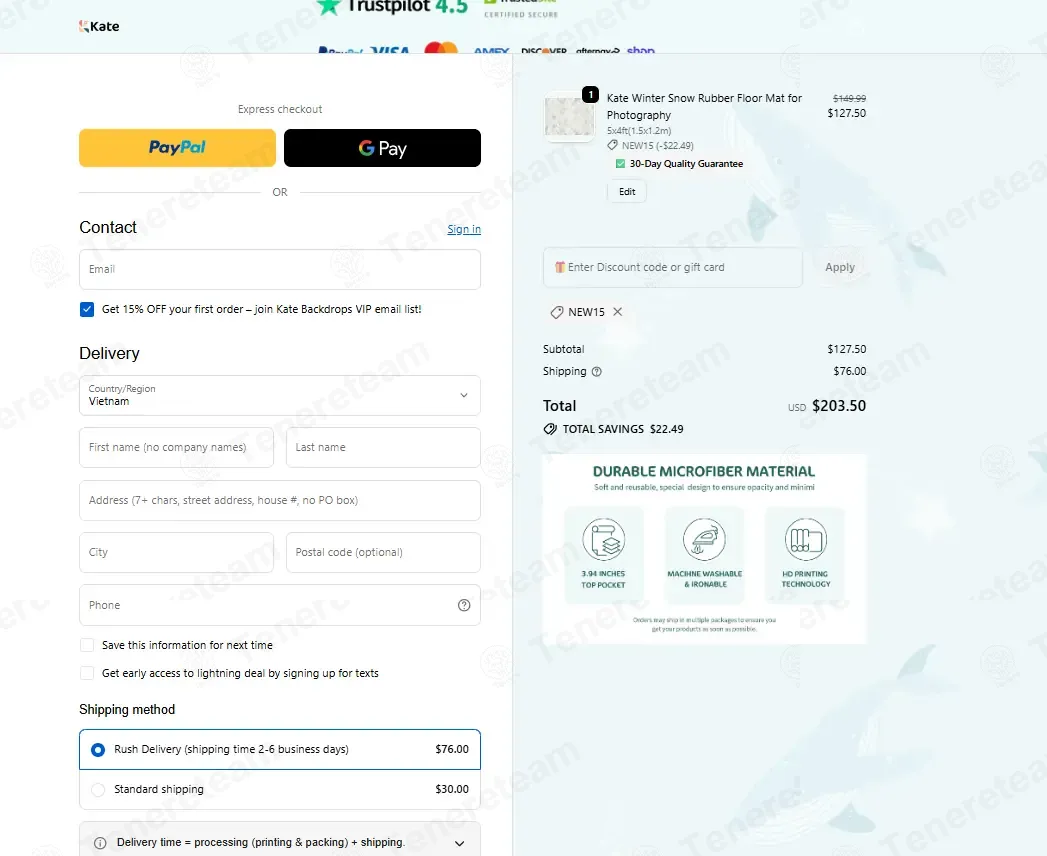Viewport: 1047px width, 856px height.
Task: Click the struck-through $149.99 price
Action: click(849, 98)
